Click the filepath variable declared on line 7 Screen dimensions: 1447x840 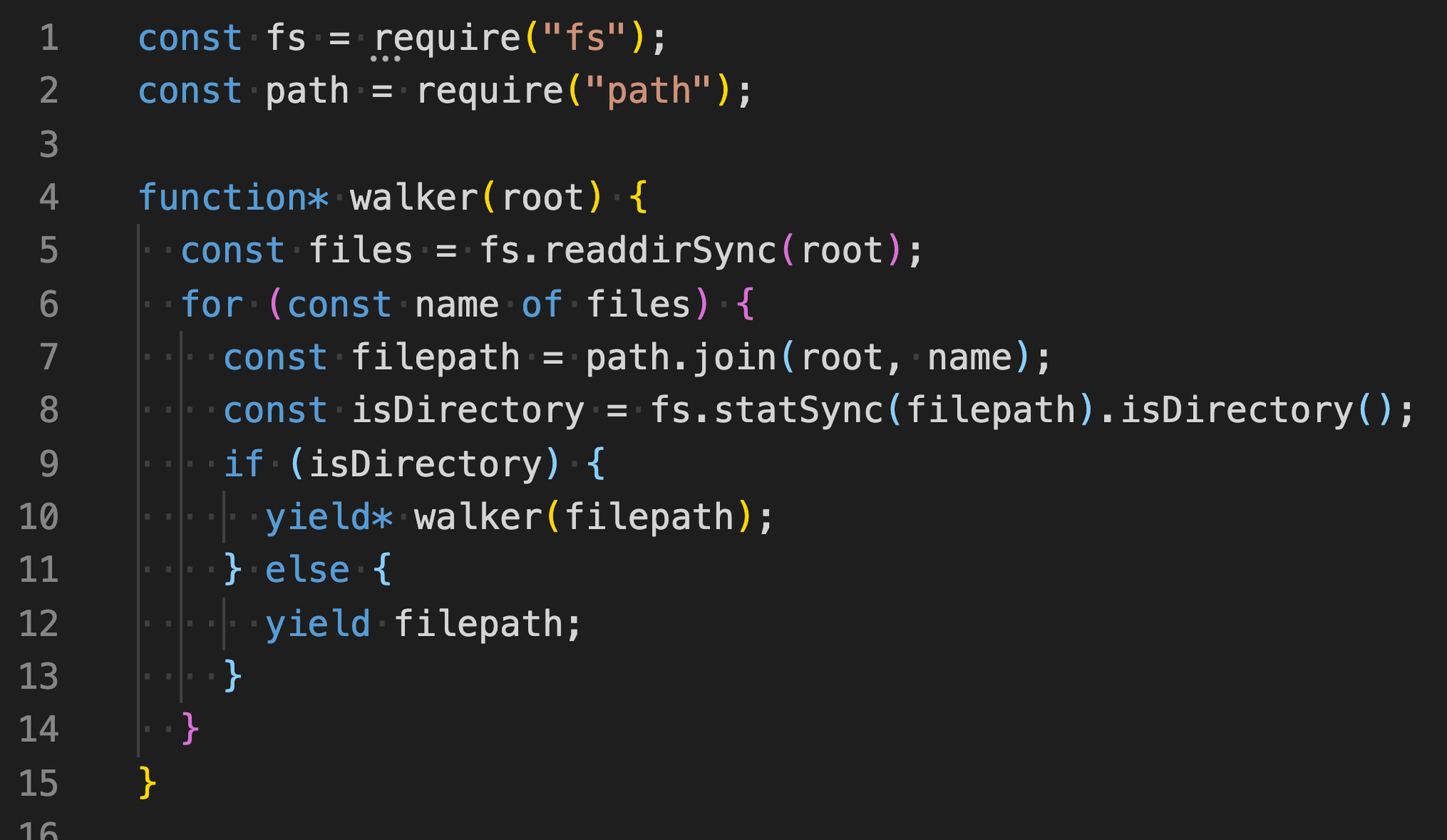(436, 357)
